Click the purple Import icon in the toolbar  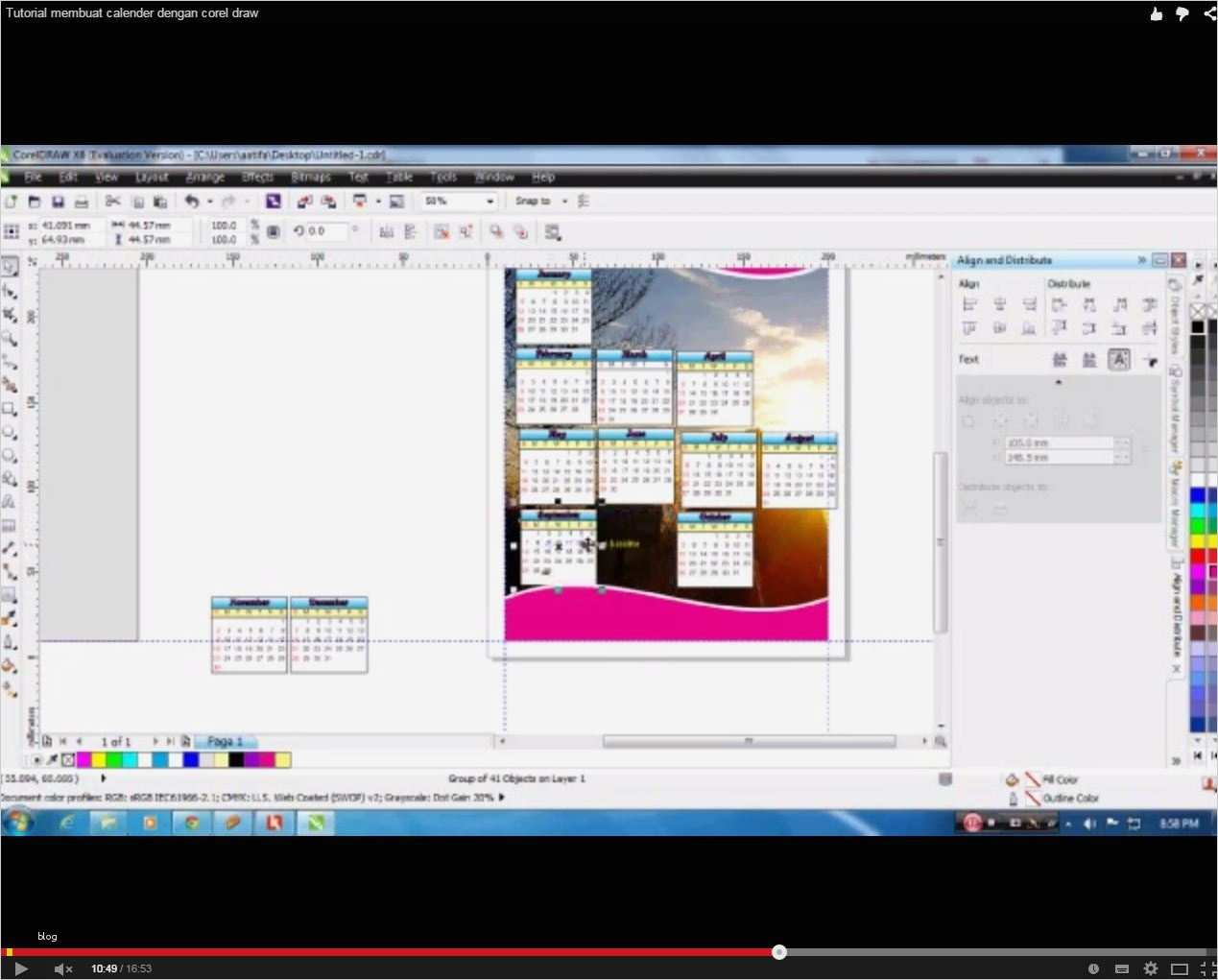(x=274, y=202)
